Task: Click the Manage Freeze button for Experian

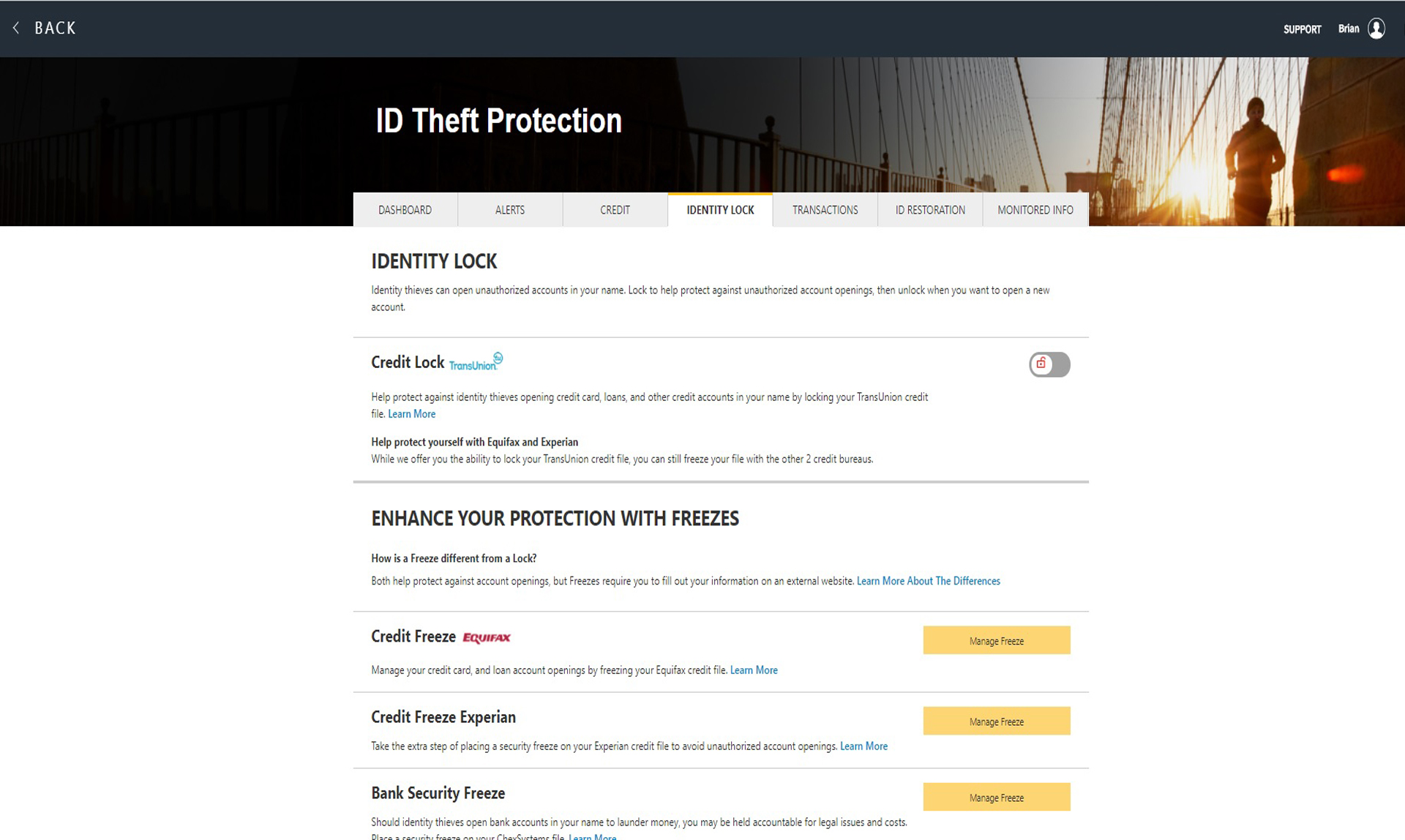Action: [x=996, y=721]
